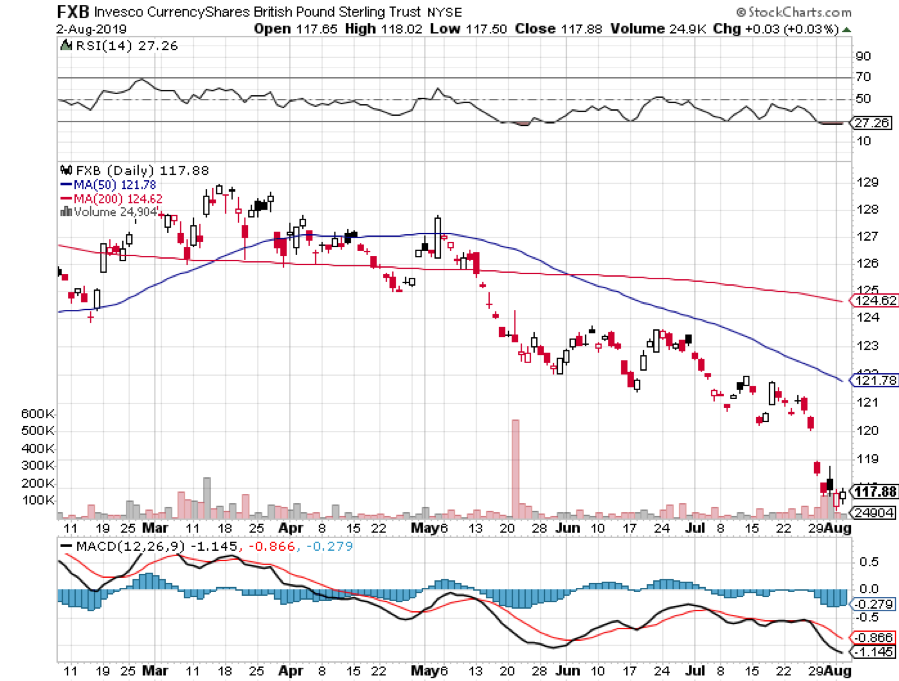The image size is (899, 681).
Task: Click the MACD histogram tag -0.279
Action: (873, 604)
